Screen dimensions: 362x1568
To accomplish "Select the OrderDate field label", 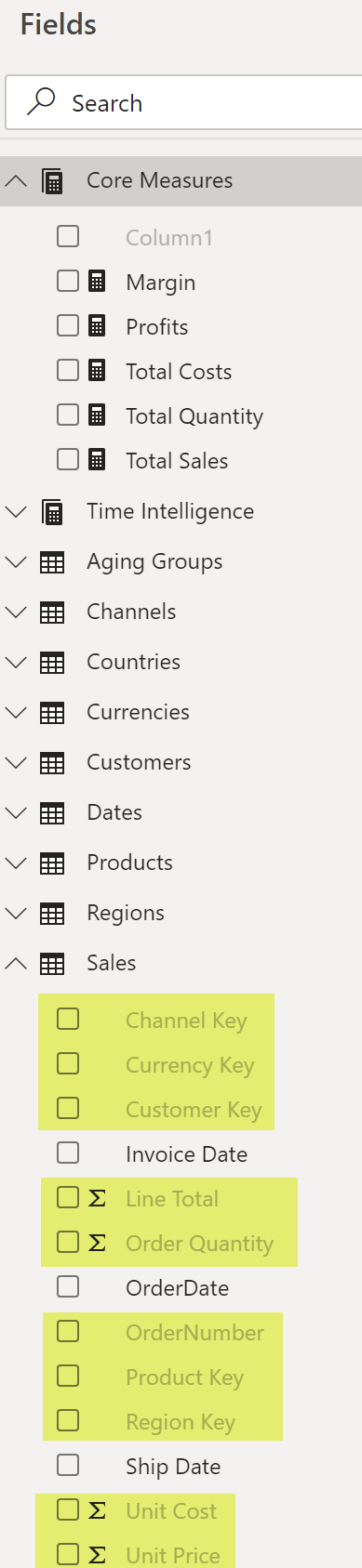I will coord(179,1288).
